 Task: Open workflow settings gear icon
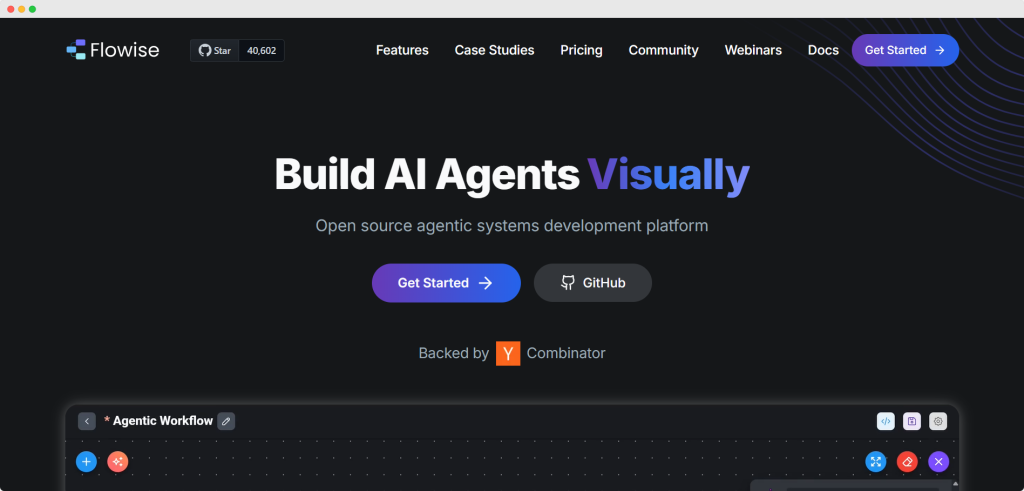click(x=938, y=421)
